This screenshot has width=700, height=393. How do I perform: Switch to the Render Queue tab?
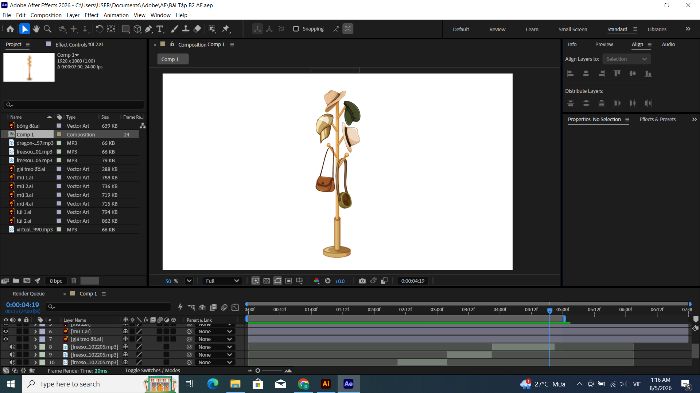[x=29, y=294]
